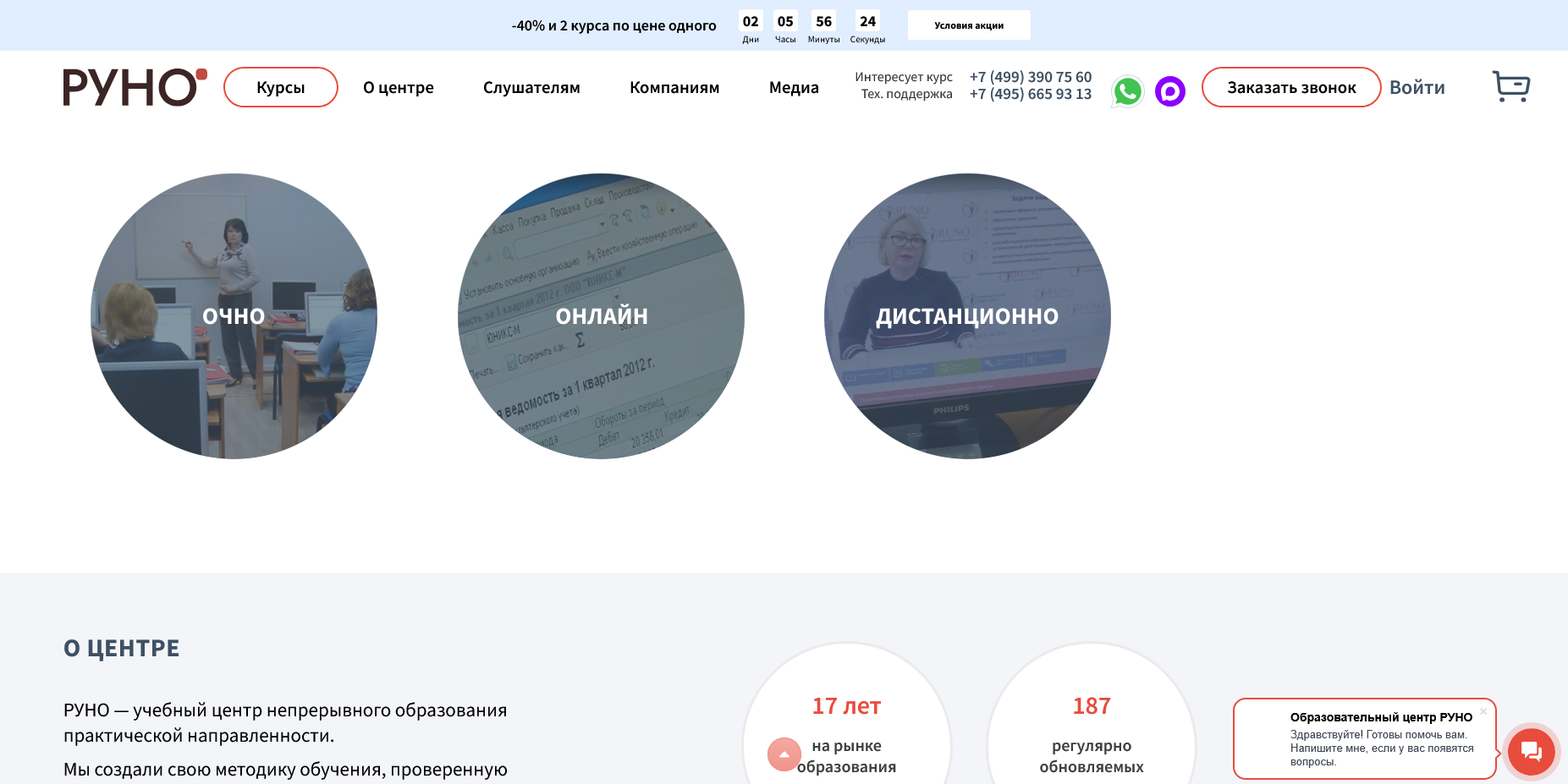Click the О ЦЕНТРЕ heading

(122, 648)
